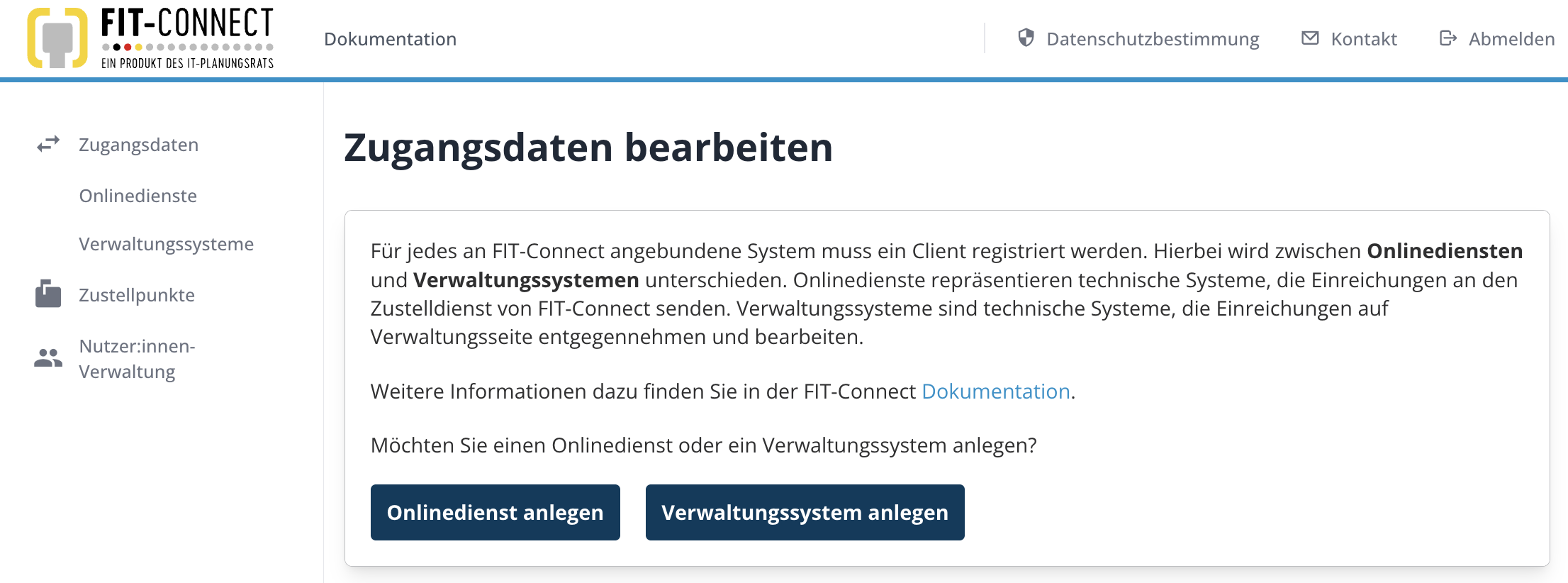Click the Zustellpunkte mailbox icon in sidebar

coord(48,294)
